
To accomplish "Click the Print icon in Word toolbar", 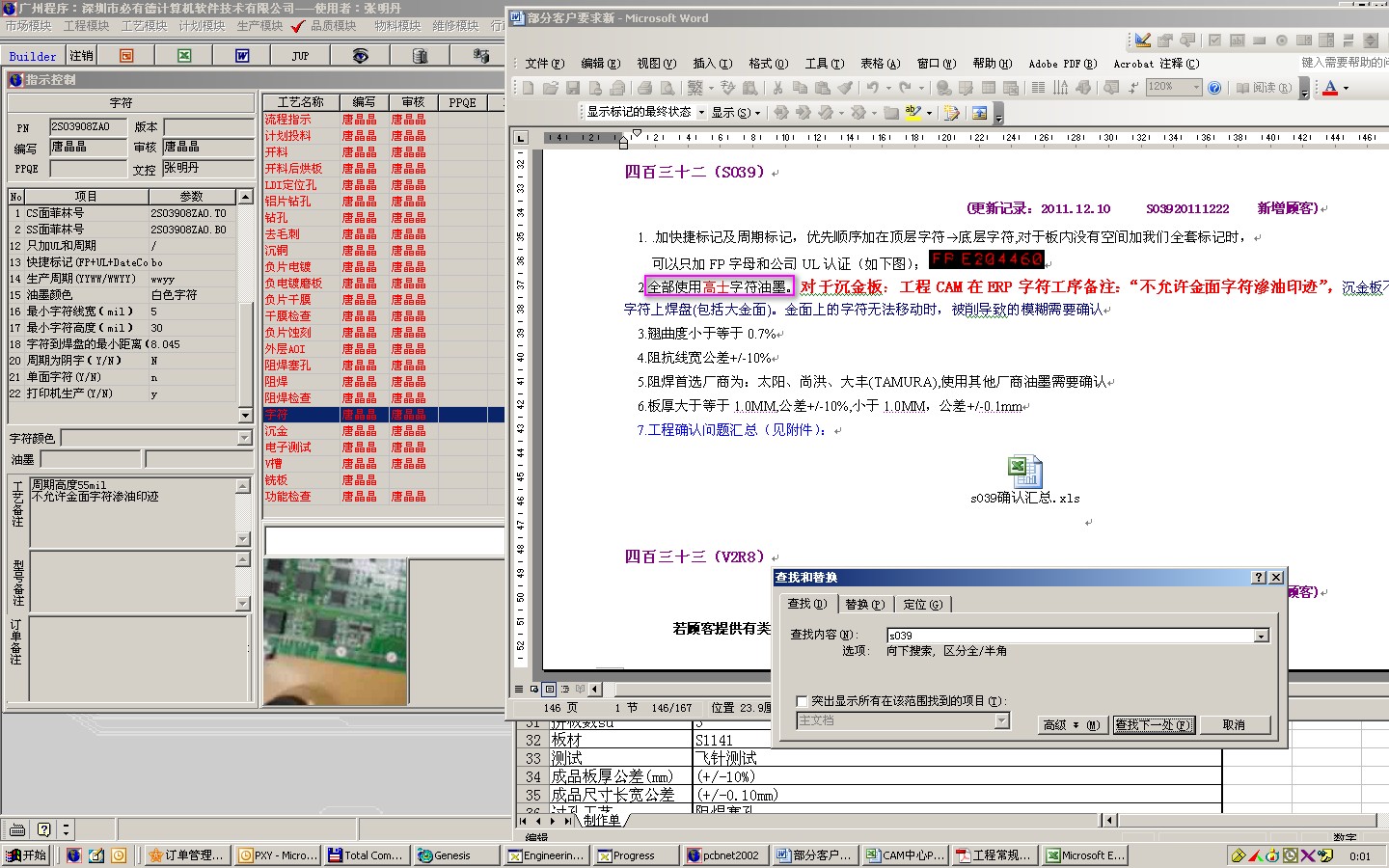I will coord(645,88).
